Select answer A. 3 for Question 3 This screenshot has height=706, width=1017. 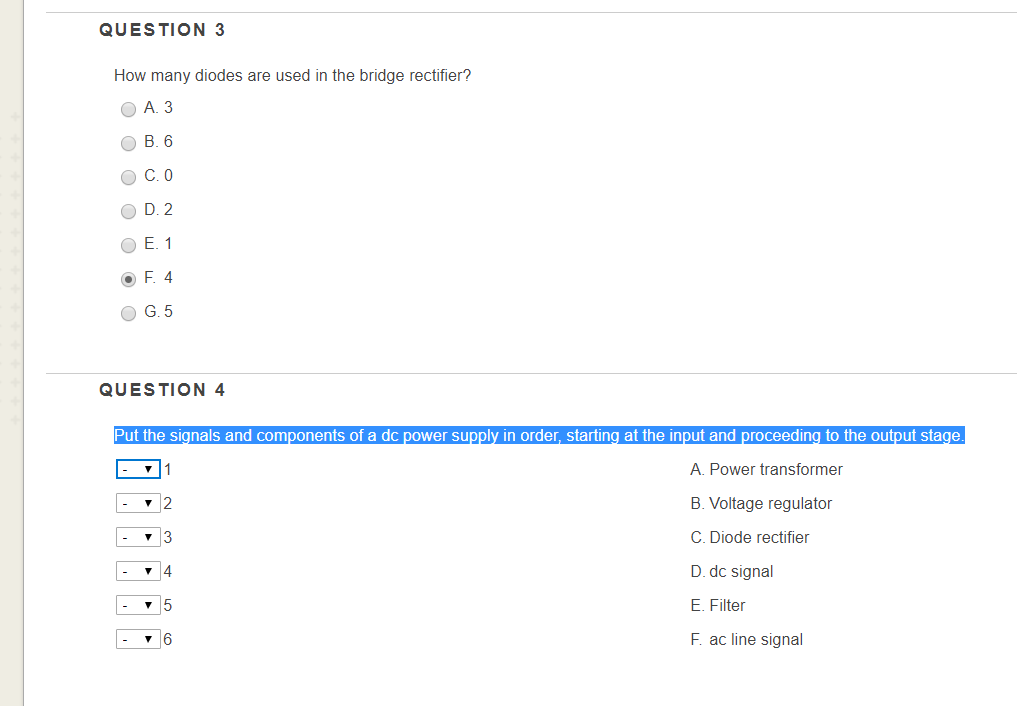tap(128, 109)
